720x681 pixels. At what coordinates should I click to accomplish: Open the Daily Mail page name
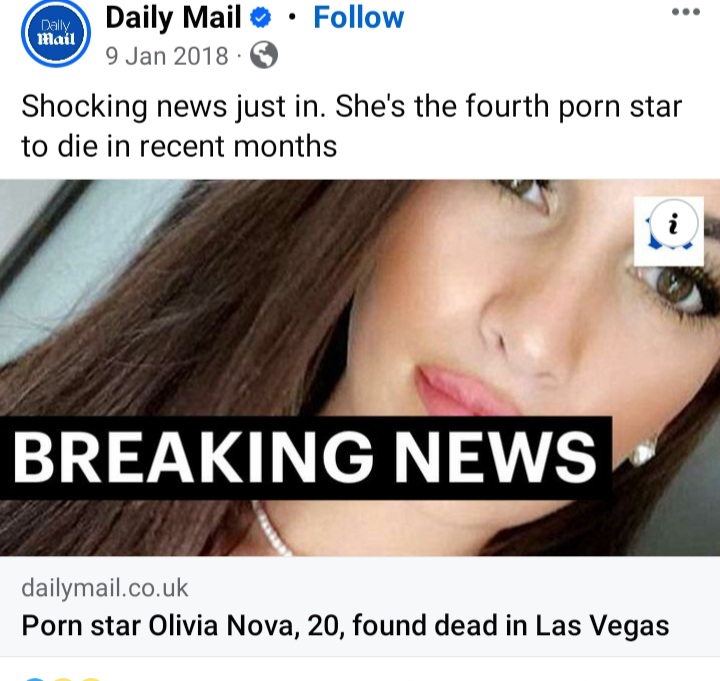173,18
